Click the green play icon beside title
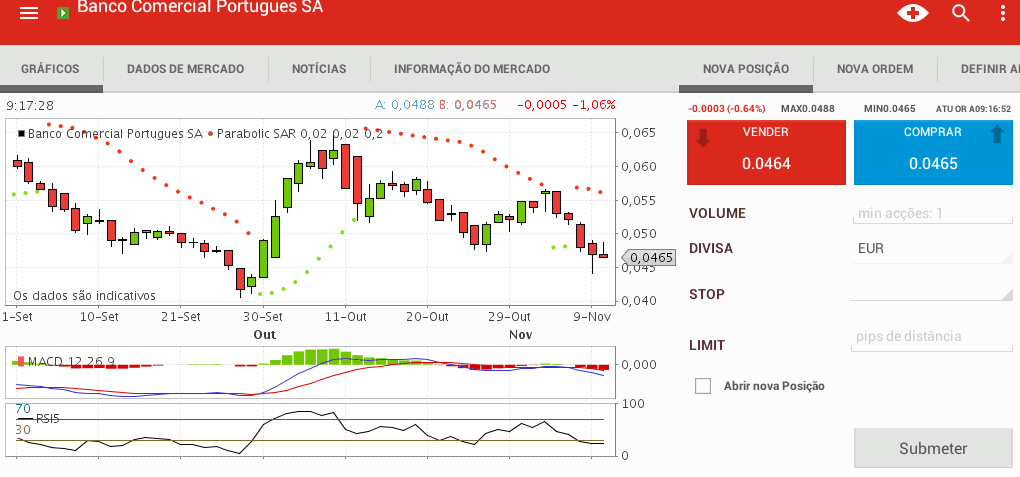Image resolution: width=1020 pixels, height=477 pixels. click(63, 12)
